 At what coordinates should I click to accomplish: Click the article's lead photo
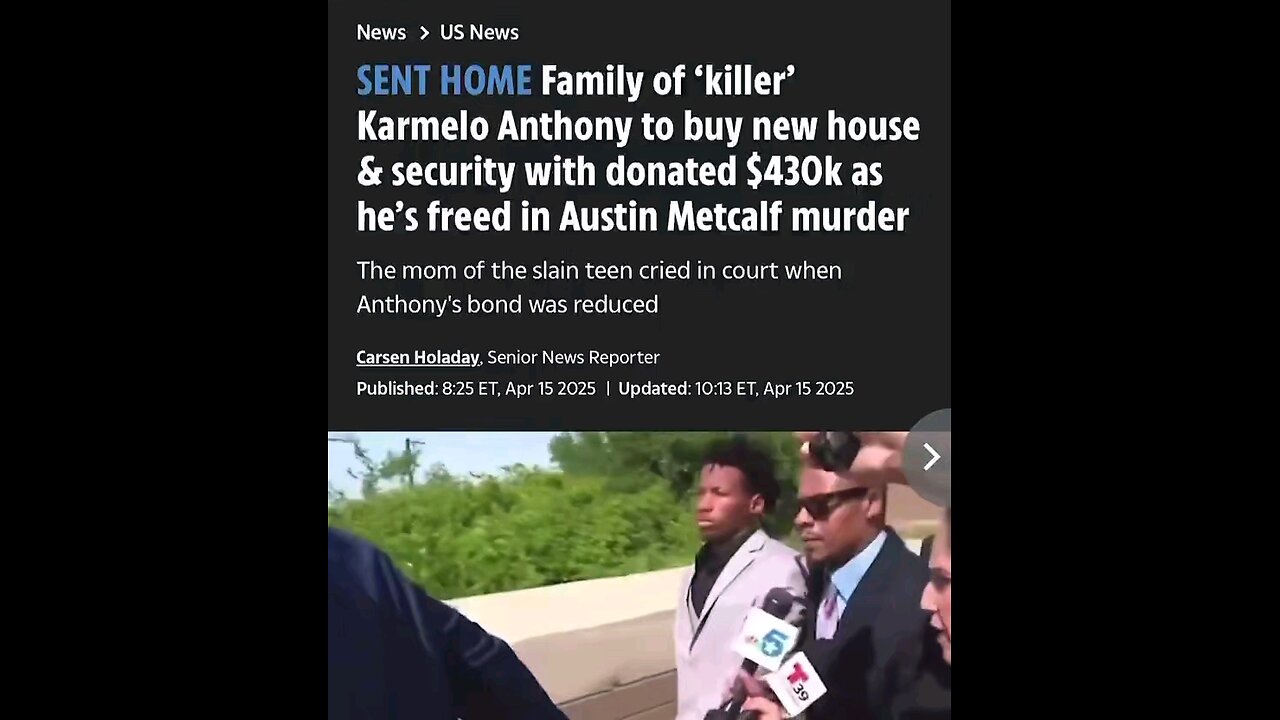tap(639, 575)
